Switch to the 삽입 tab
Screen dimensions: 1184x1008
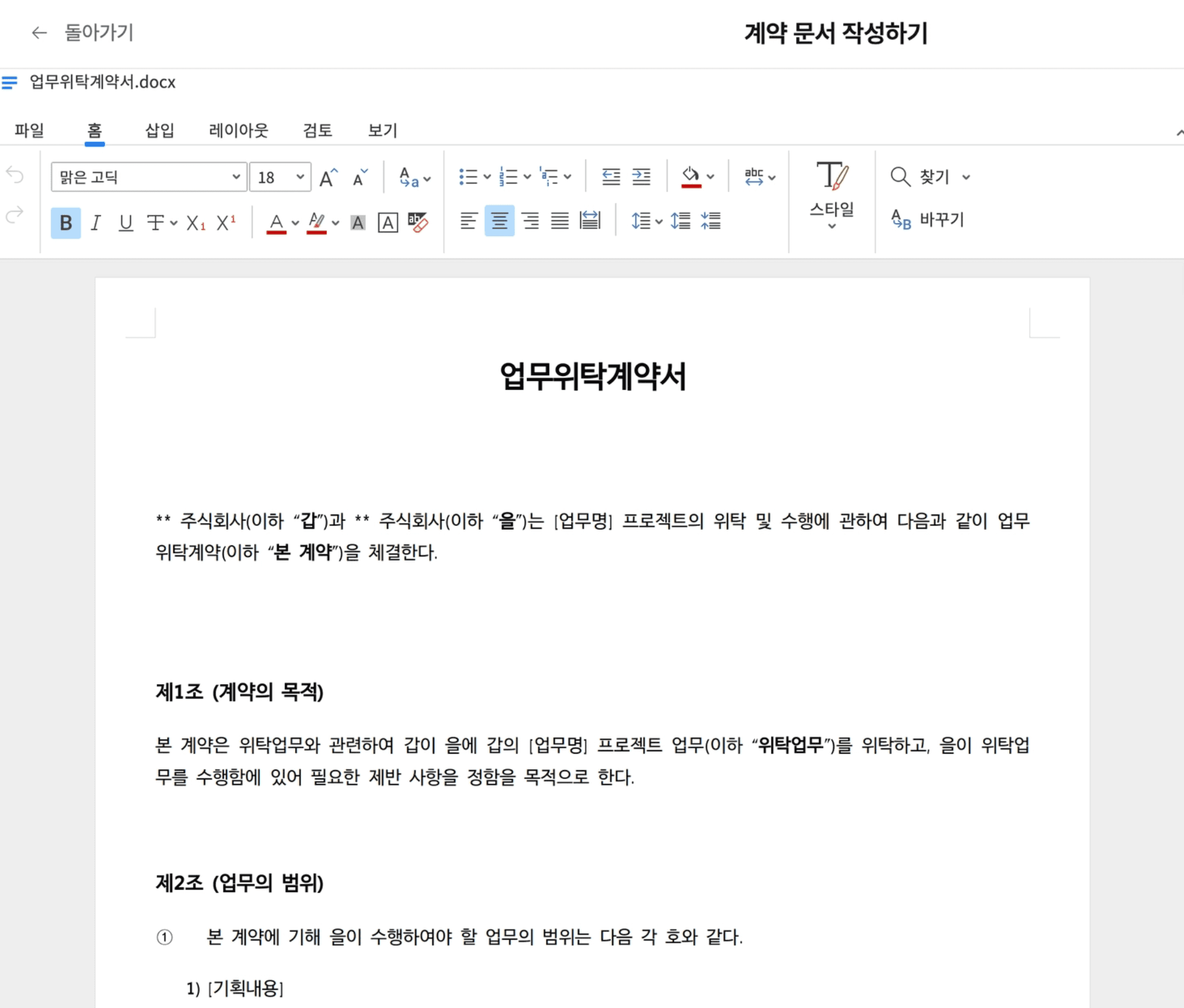(160, 130)
